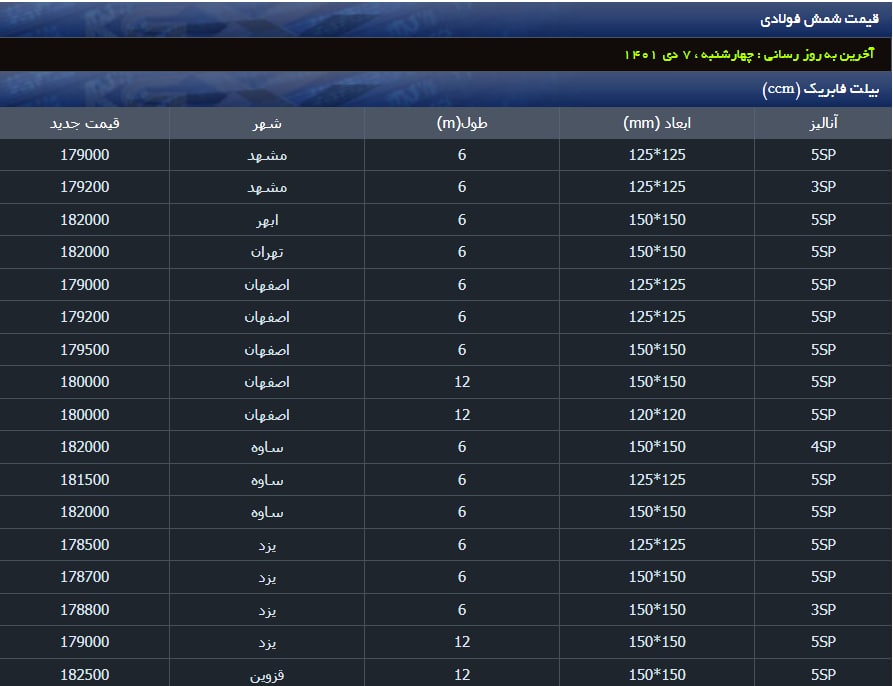The height and width of the screenshot is (686, 893).
Task: Click the ابعاد (mm) column header
Action: [x=657, y=123]
